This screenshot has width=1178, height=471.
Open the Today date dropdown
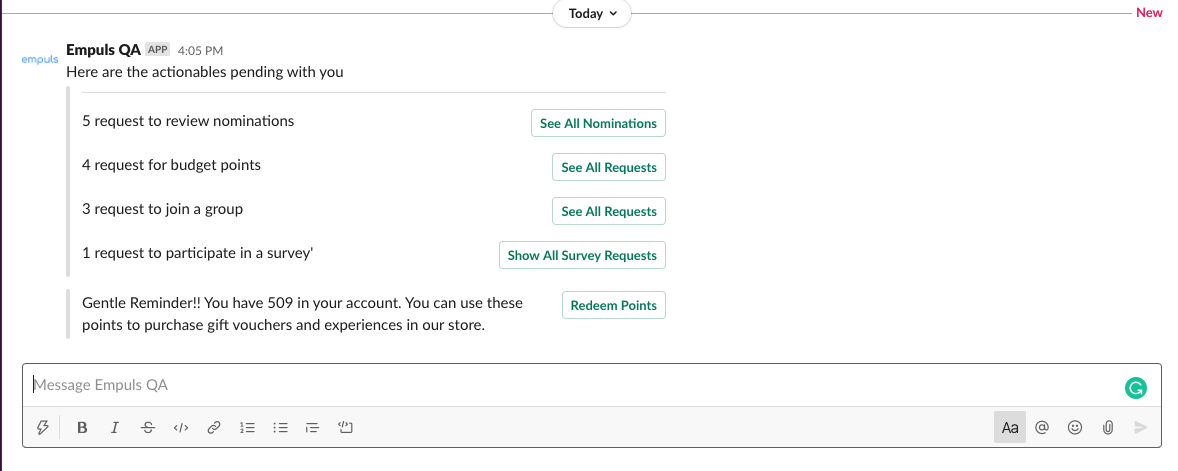[592, 14]
